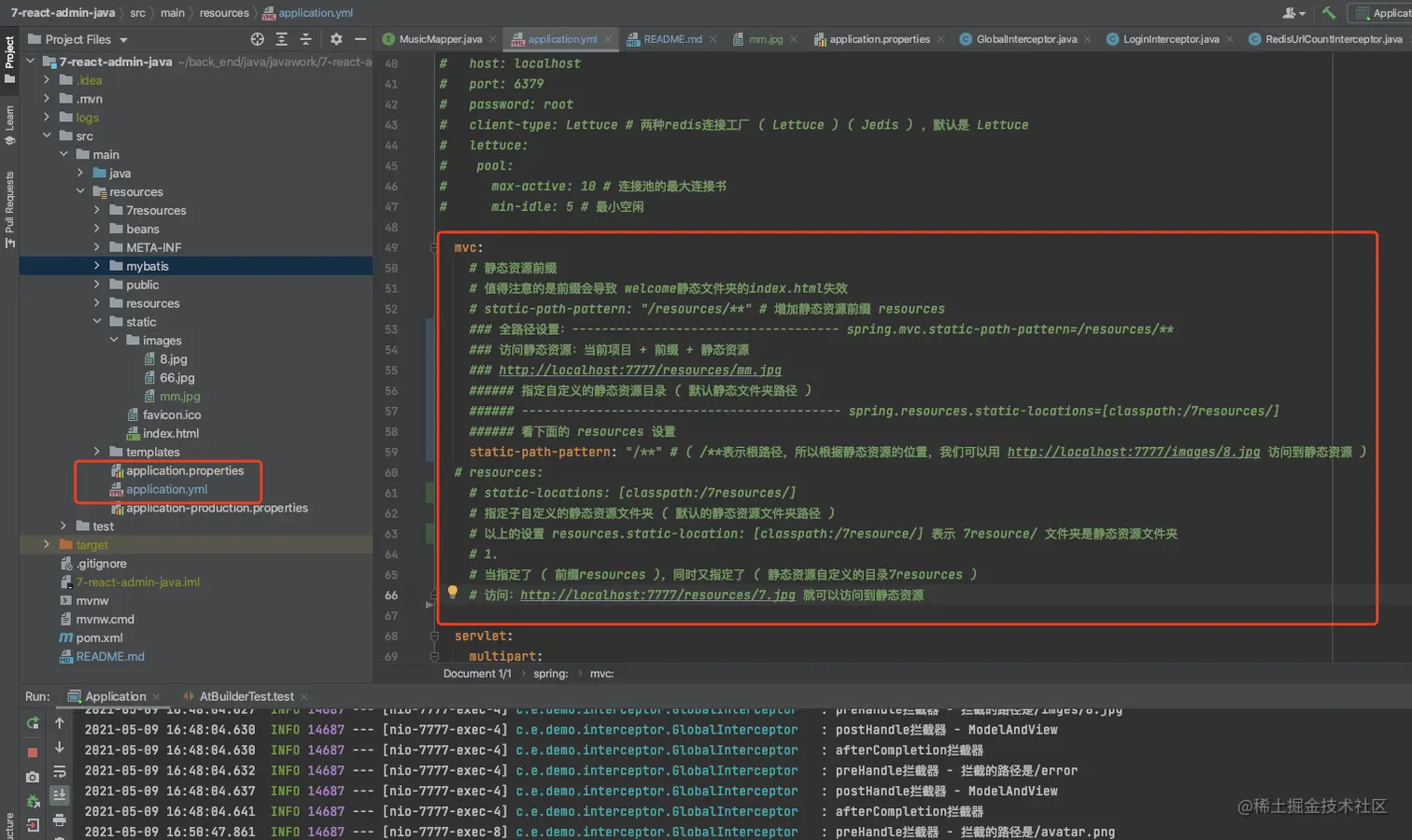Print the console output with printer icon

coord(60,820)
